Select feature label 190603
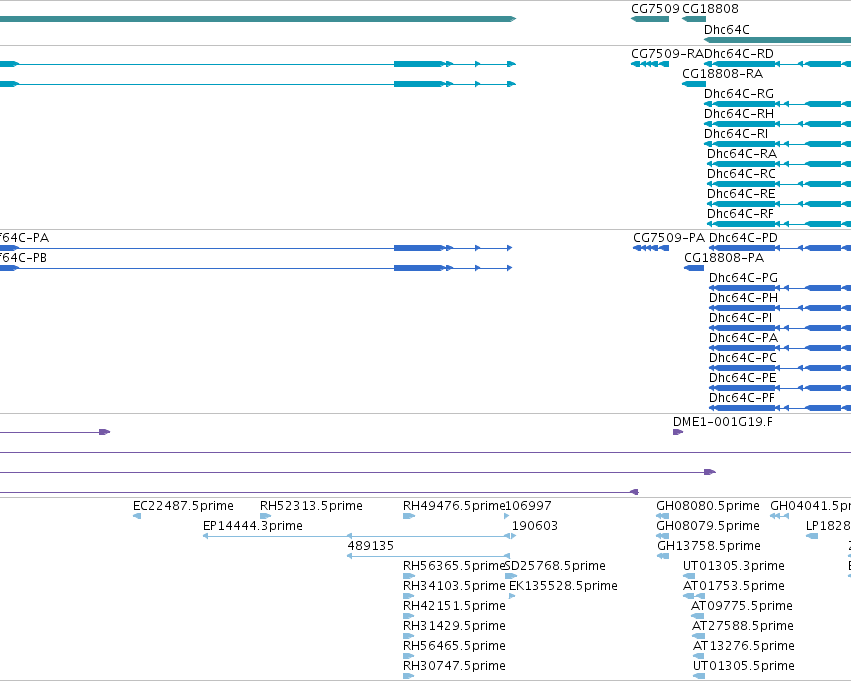The image size is (851, 681). (x=535, y=526)
